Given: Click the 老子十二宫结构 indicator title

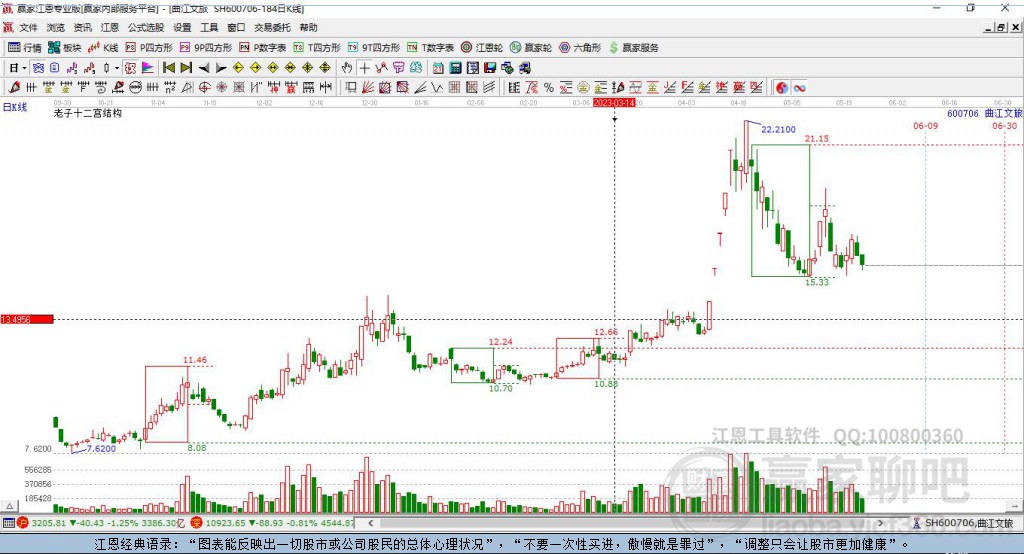Looking at the screenshot, I should tap(88, 113).
